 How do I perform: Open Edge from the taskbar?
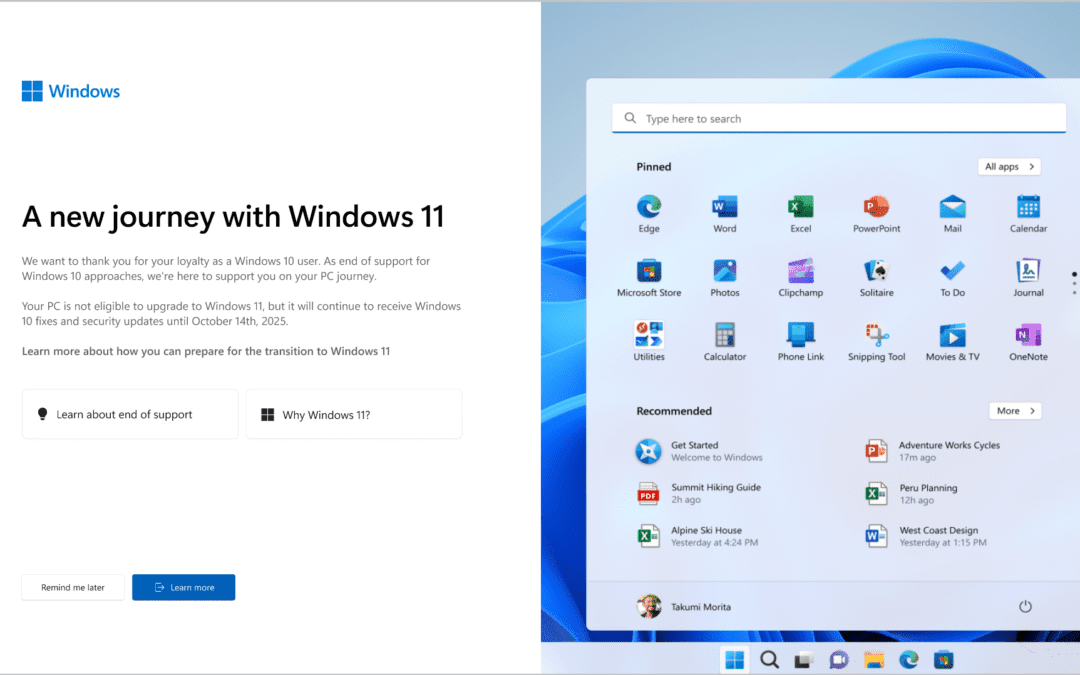[908, 660]
